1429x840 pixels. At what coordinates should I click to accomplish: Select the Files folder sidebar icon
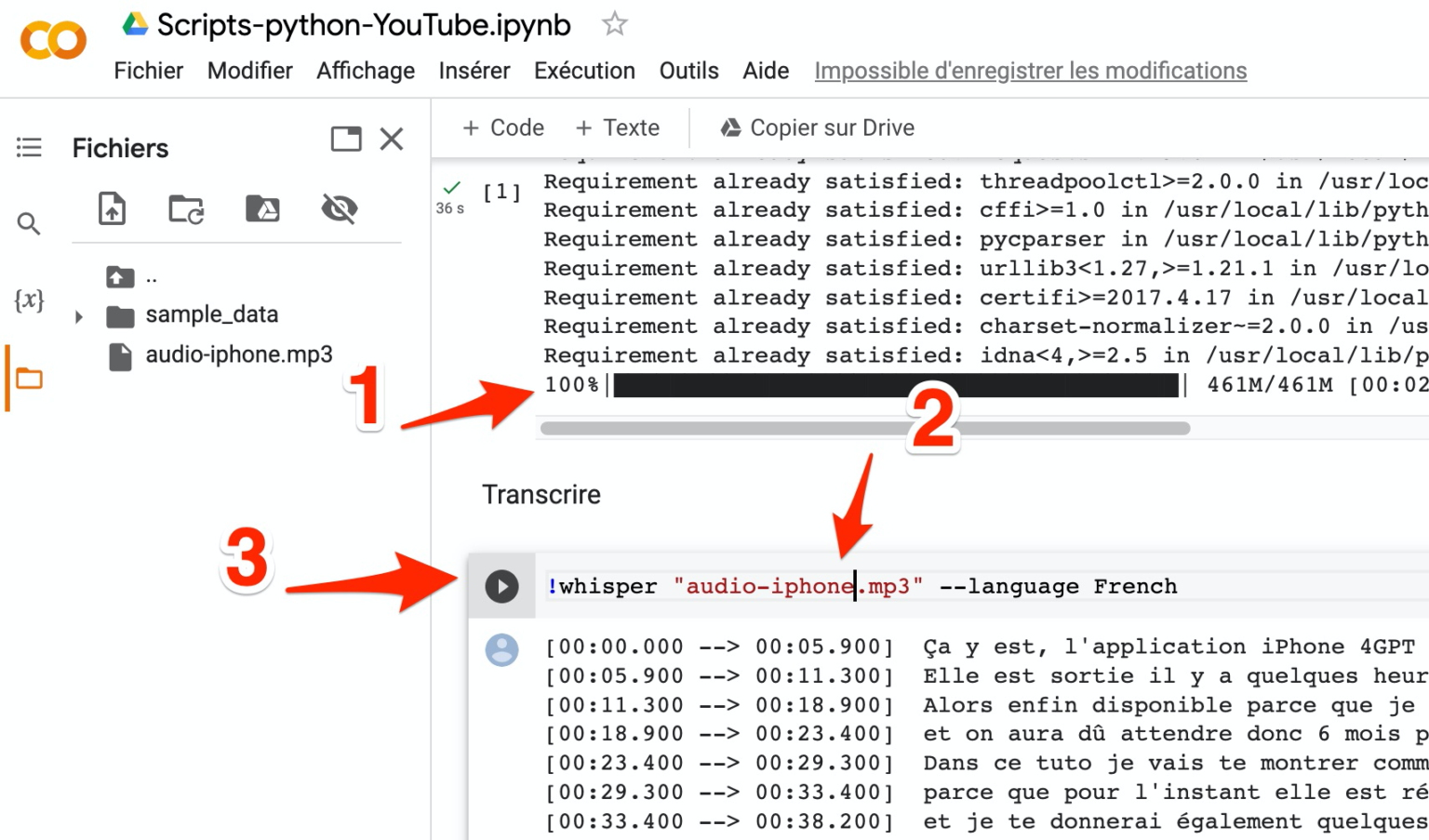click(x=29, y=378)
